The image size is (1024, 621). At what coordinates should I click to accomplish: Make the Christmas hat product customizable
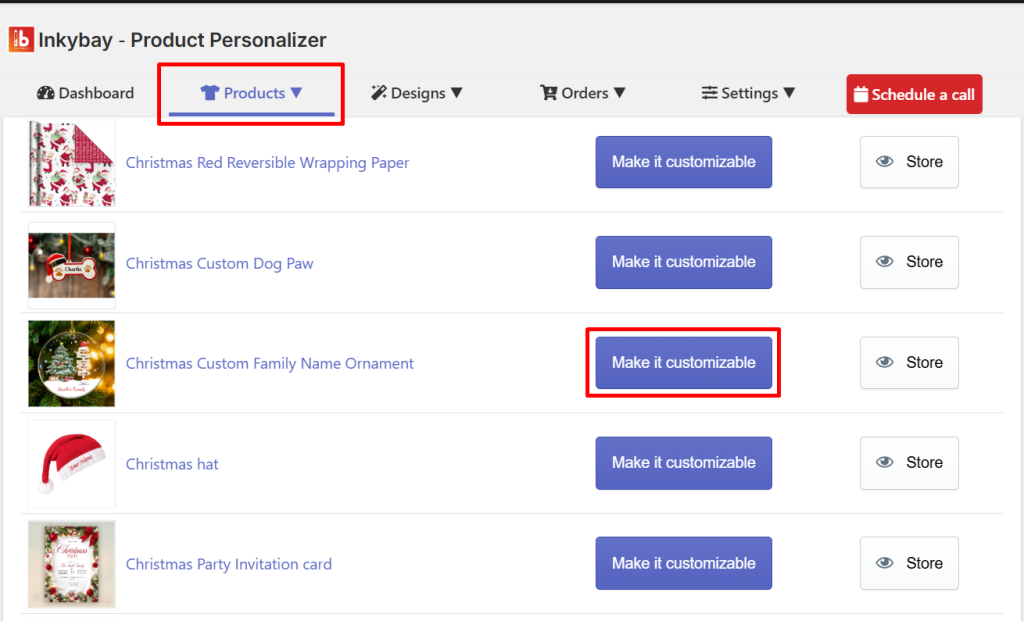tap(683, 463)
